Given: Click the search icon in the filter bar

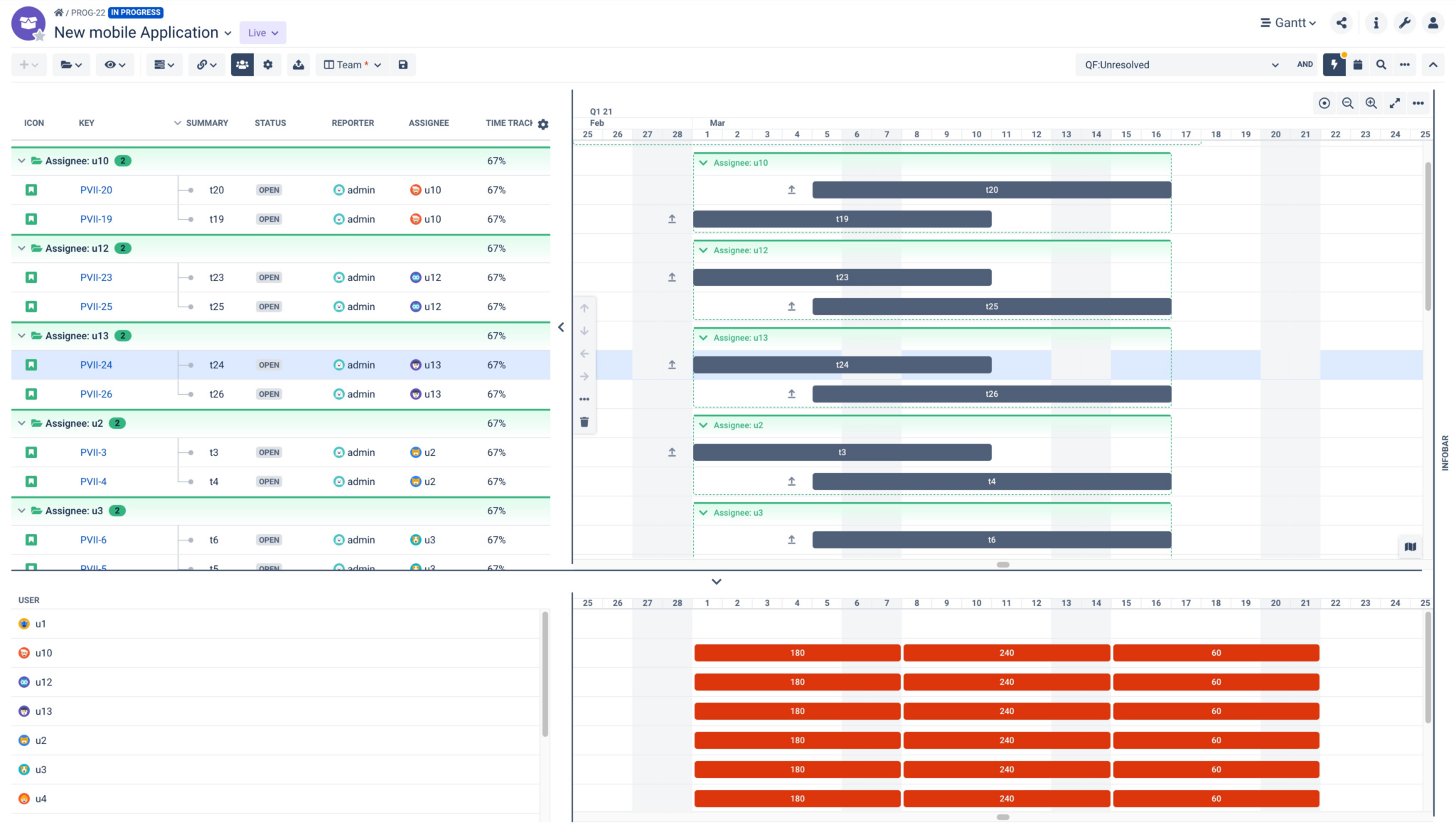Looking at the screenshot, I should point(1381,65).
